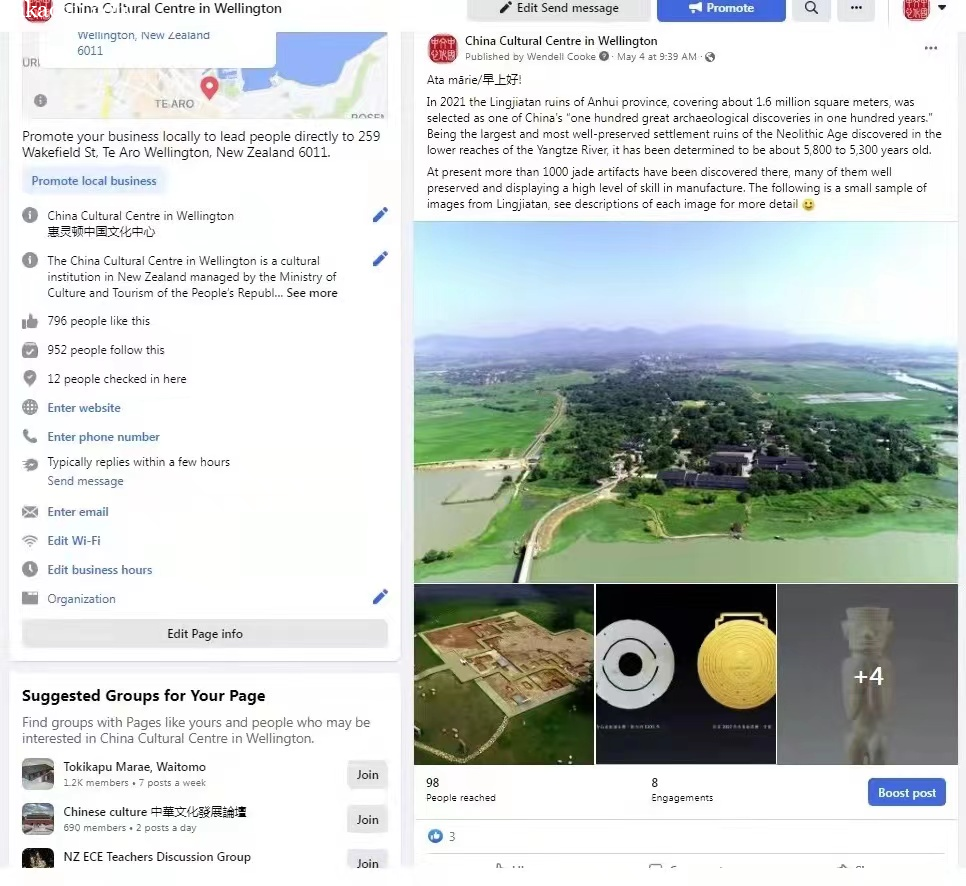Screen dimensions: 966x886
Task: Click the May 4 at 9:39 AM timestamp
Action: point(657,57)
